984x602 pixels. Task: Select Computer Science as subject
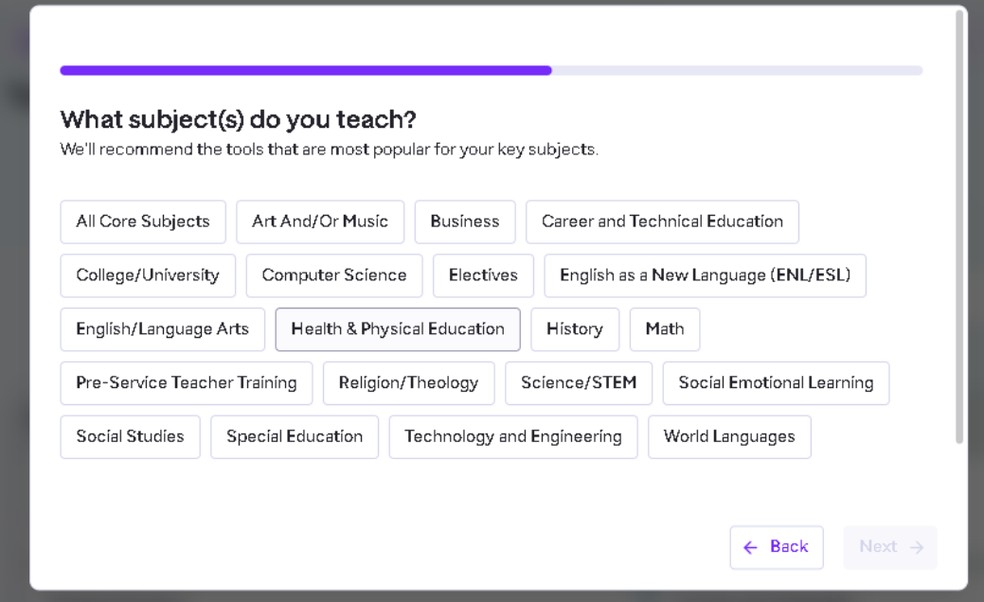pos(334,276)
